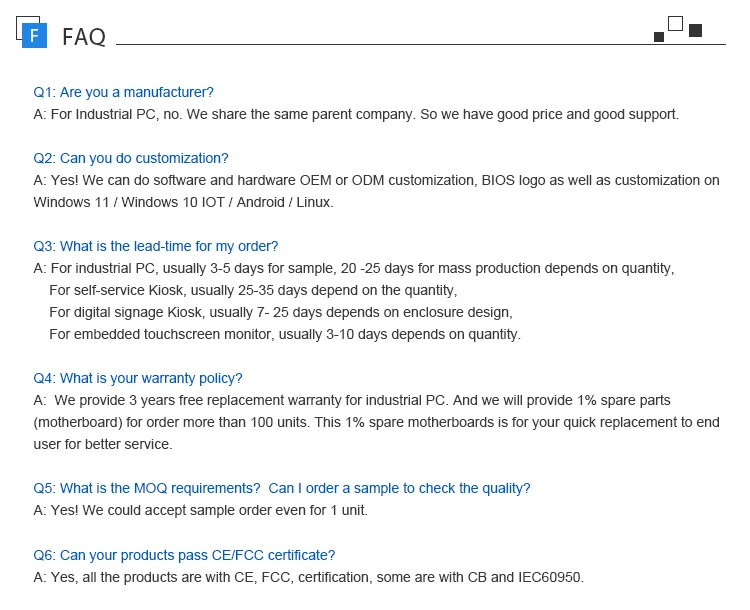Open Q6 about CE/FCC certificate
Image resolution: width=750 pixels, height=610 pixels.
[184, 555]
